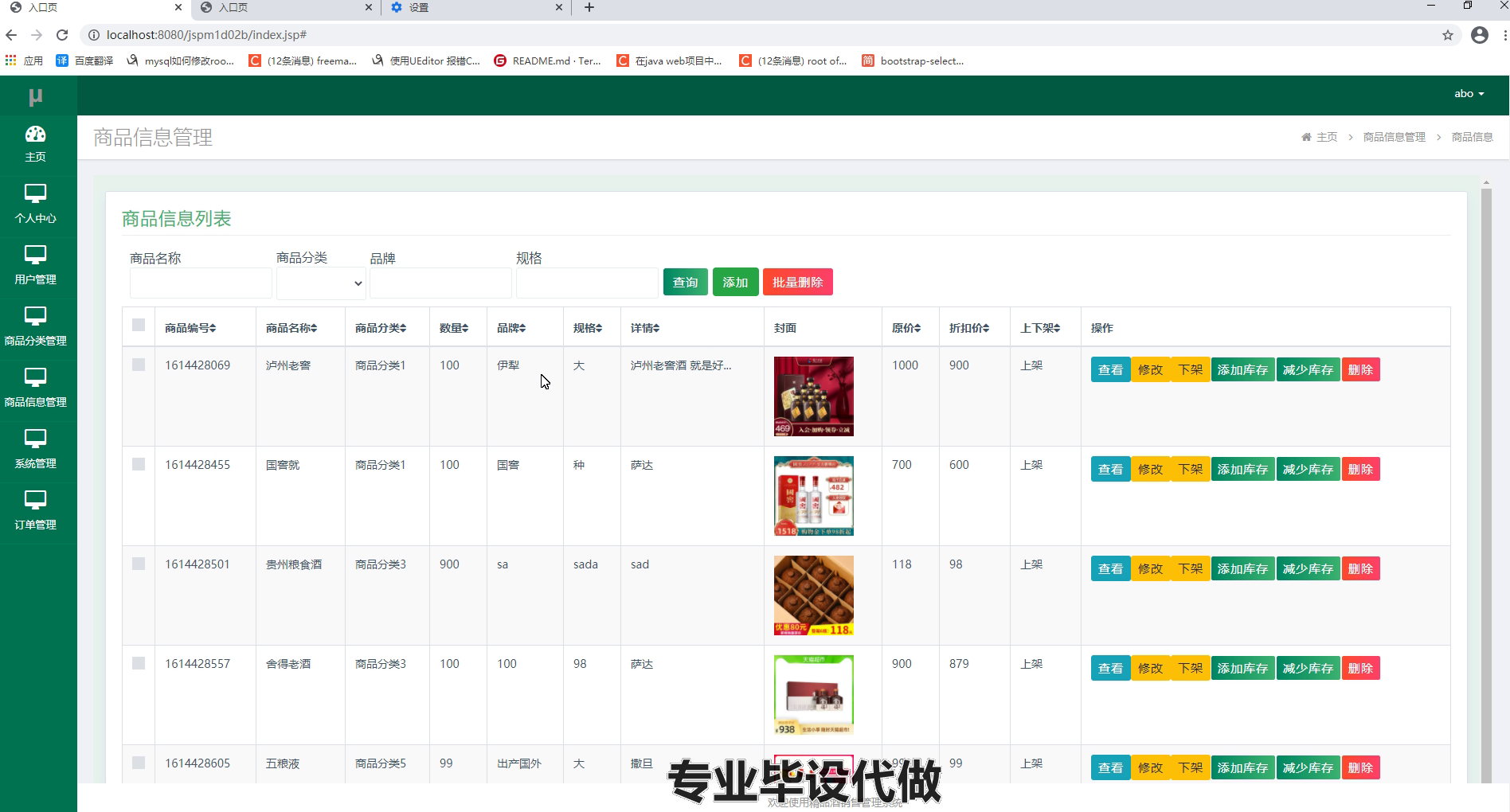Close the 设置 browser tab
The width and height of the screenshot is (1510, 812).
558,8
